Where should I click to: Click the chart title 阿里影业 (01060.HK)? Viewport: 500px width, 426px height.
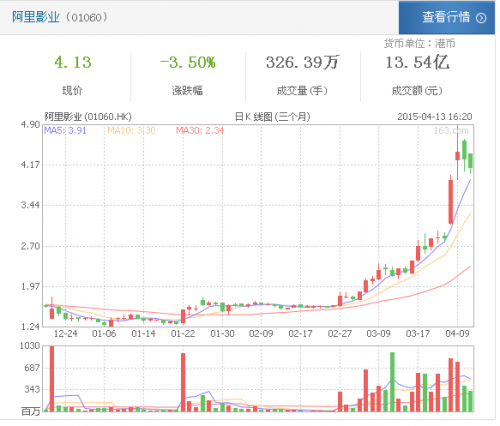point(88,117)
